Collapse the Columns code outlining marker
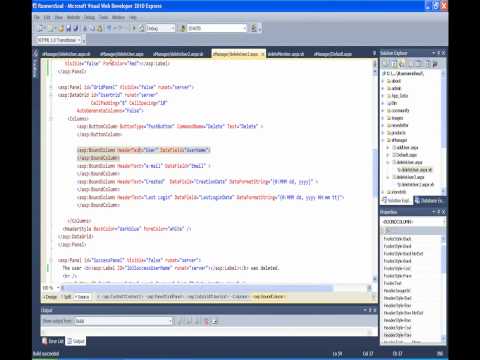Screen dimensions: 480x360 tap(51, 118)
